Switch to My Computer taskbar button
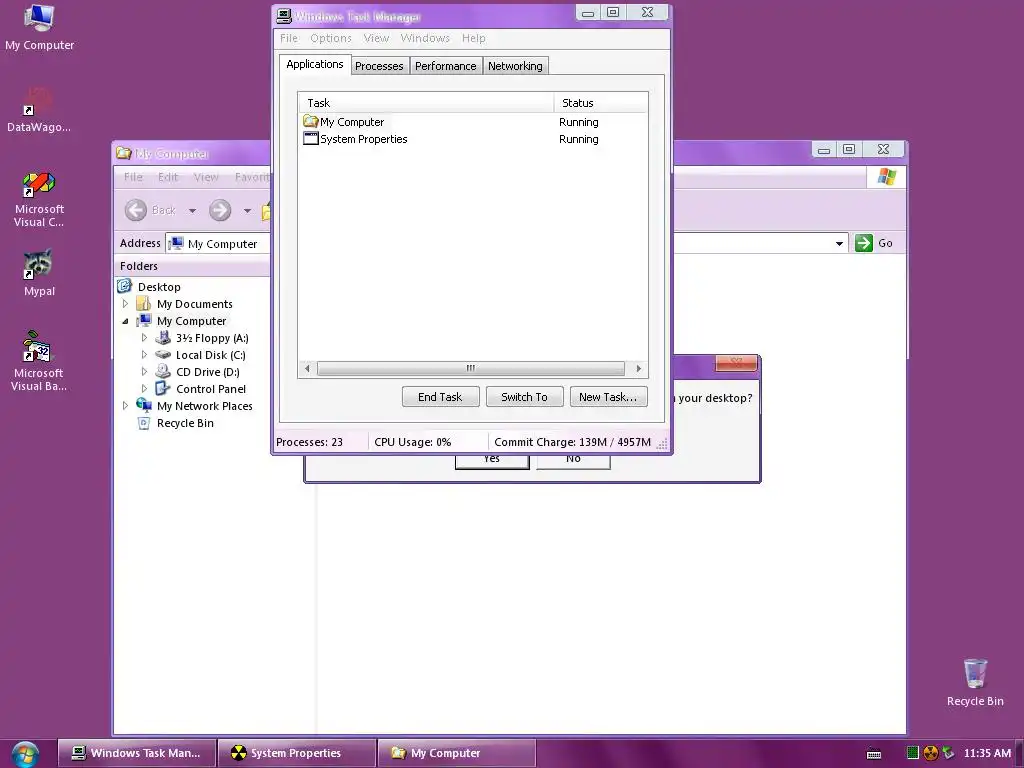 pyautogui.click(x=456, y=753)
